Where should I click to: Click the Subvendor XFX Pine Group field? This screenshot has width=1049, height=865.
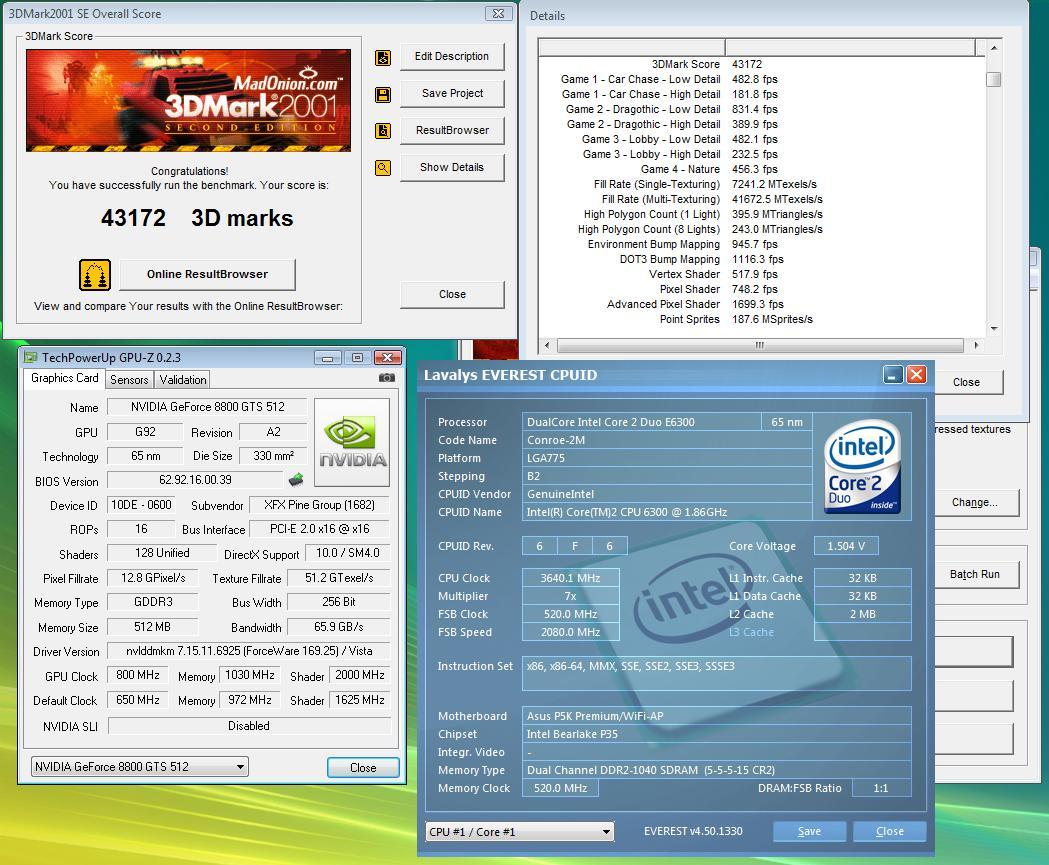[x=319, y=505]
